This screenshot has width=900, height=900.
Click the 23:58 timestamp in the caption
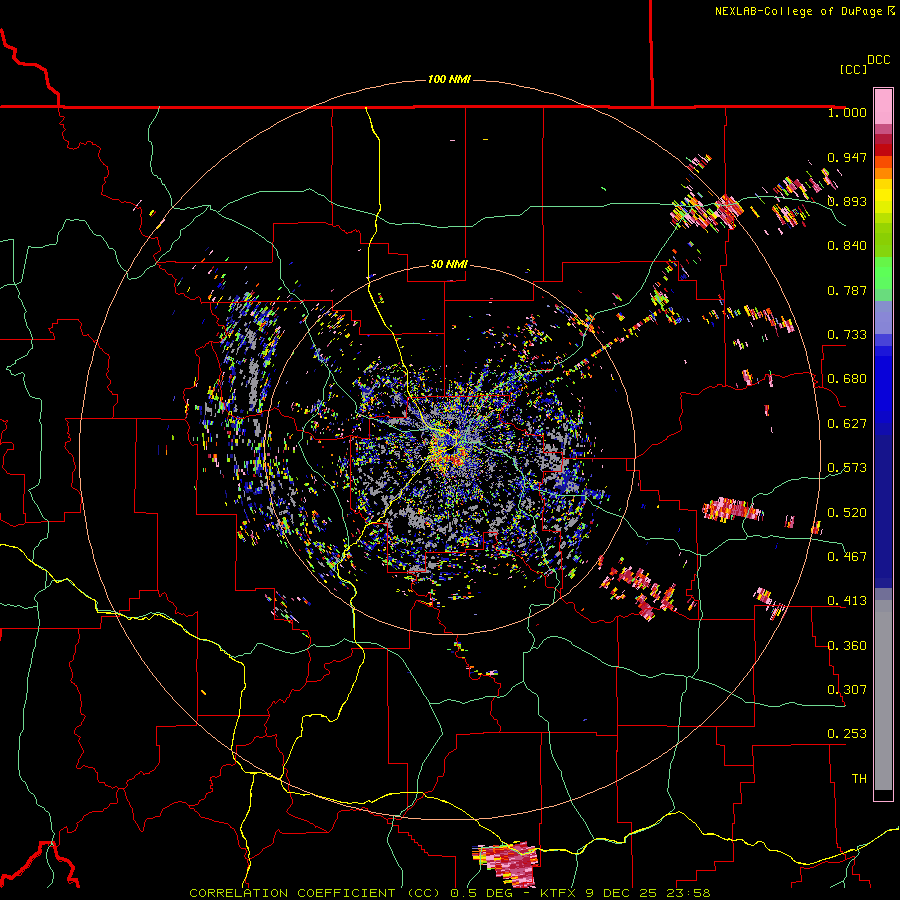tap(688, 893)
